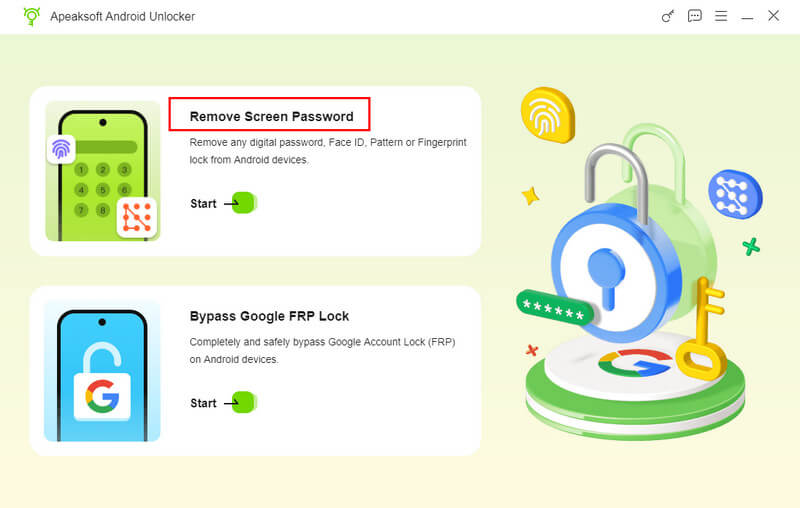The width and height of the screenshot is (800, 508).
Task: Click the Apeaksoft Android Unlocker logo icon
Action: [x=31, y=16]
